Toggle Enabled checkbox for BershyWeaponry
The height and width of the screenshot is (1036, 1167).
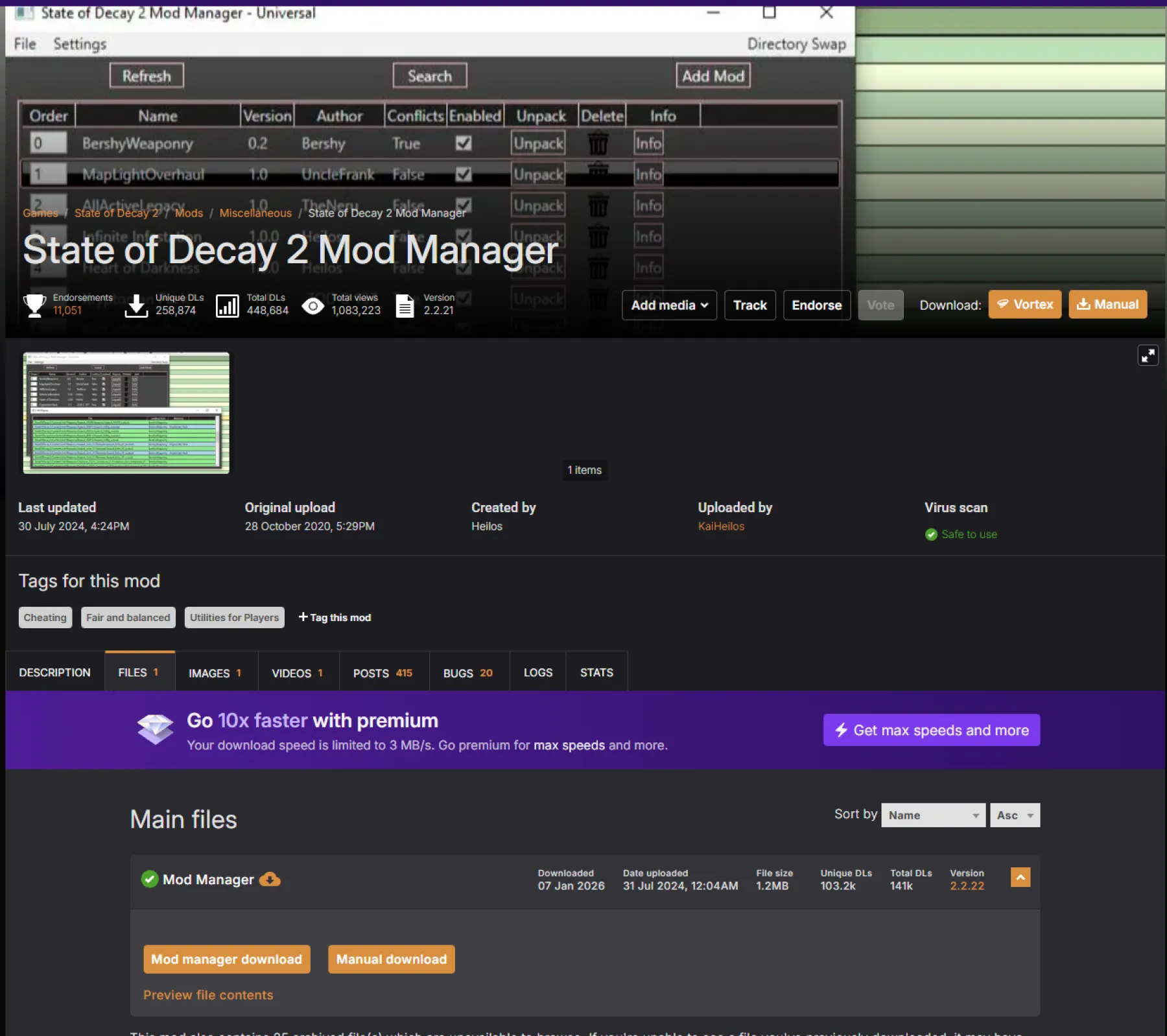464,143
